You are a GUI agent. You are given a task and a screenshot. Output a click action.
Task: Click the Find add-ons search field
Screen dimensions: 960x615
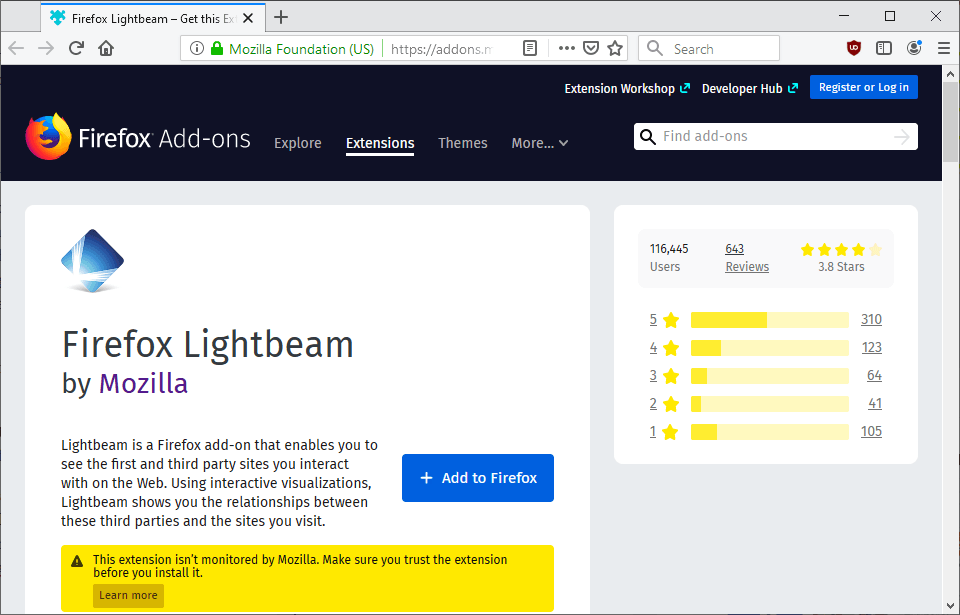click(775, 136)
